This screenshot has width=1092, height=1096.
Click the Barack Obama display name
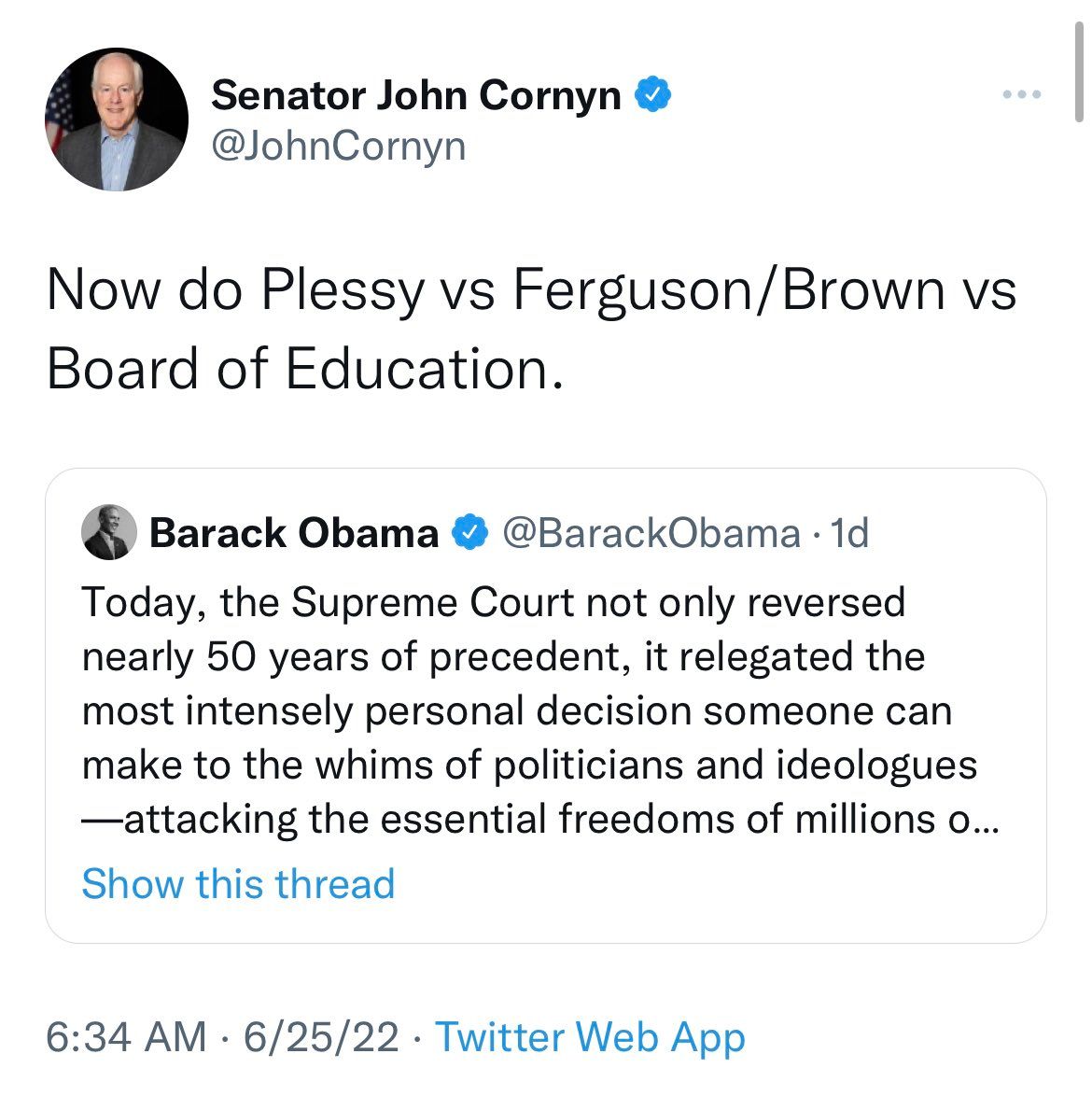pos(294,533)
